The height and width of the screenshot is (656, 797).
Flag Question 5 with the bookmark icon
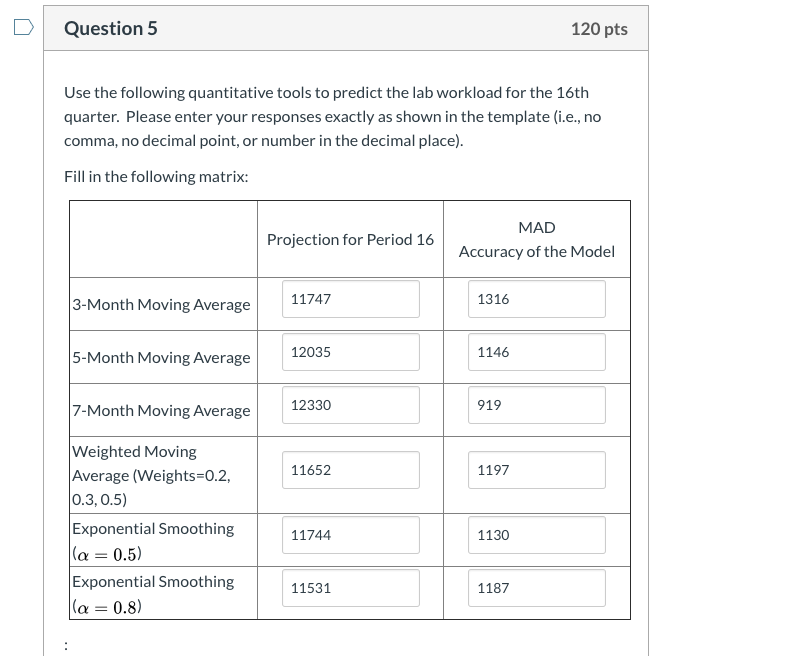(x=23, y=27)
